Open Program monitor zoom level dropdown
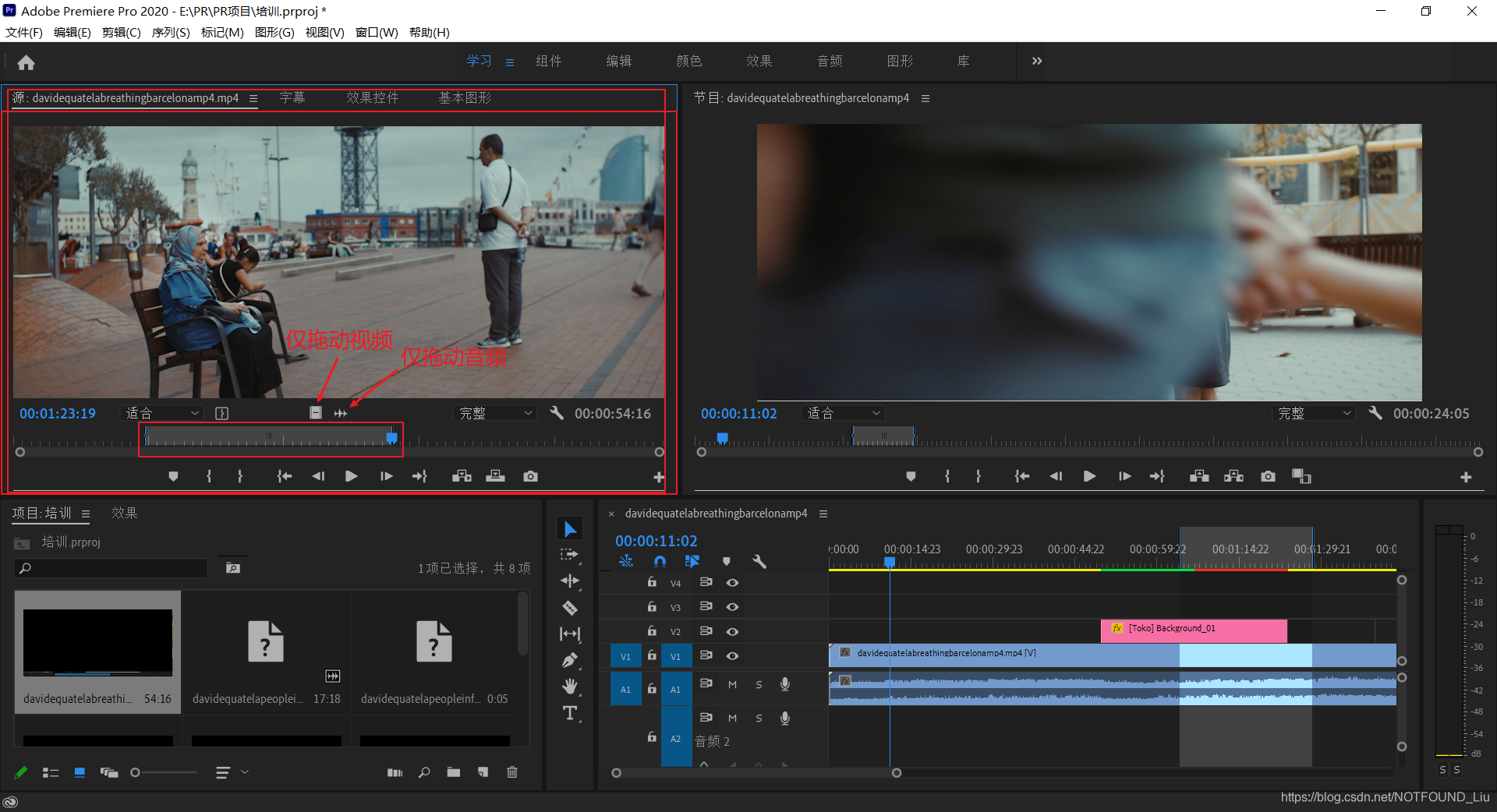Screen dimensions: 1497x812 844,413
